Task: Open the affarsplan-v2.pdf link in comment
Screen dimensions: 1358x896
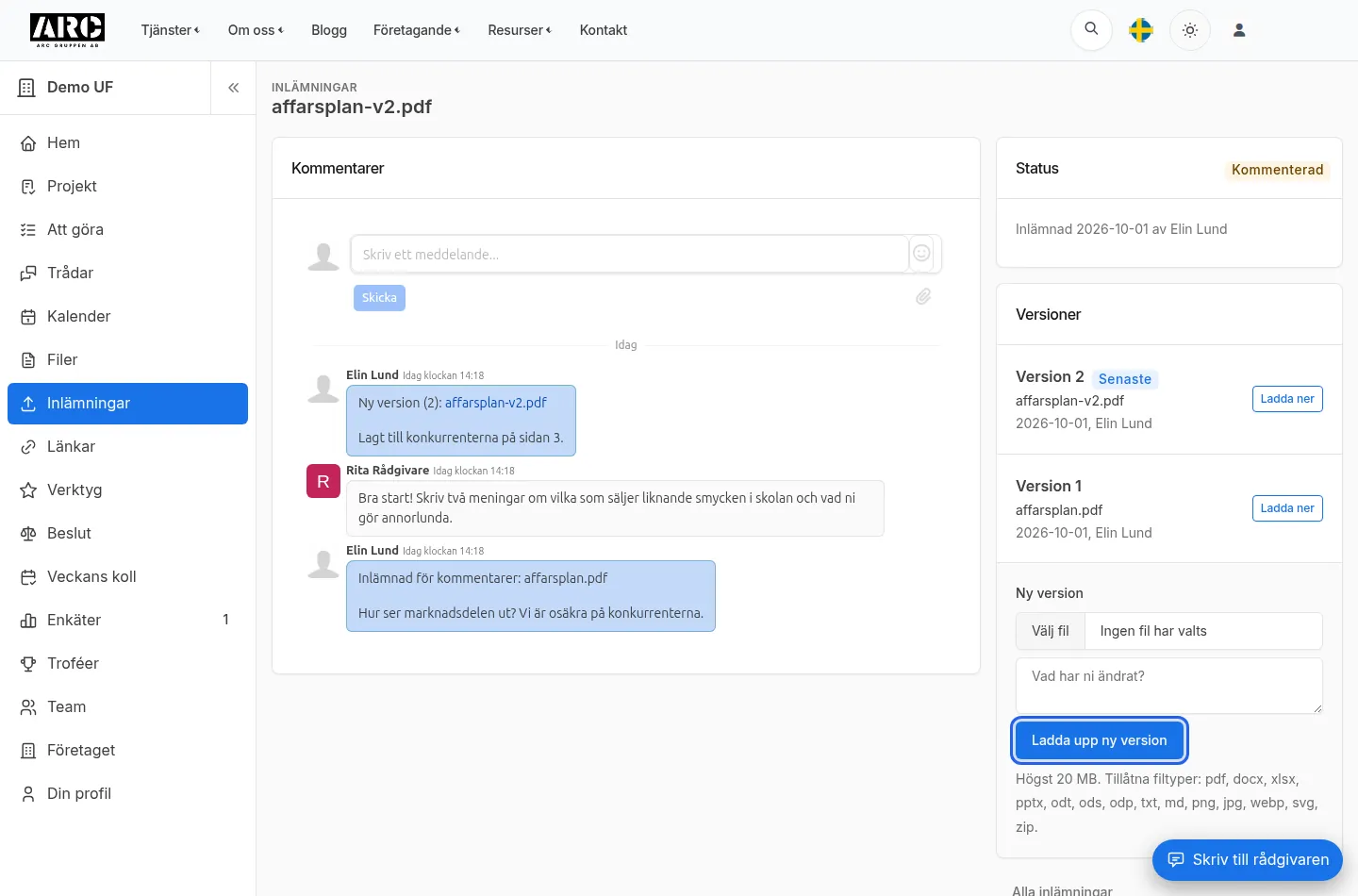Action: [496, 403]
